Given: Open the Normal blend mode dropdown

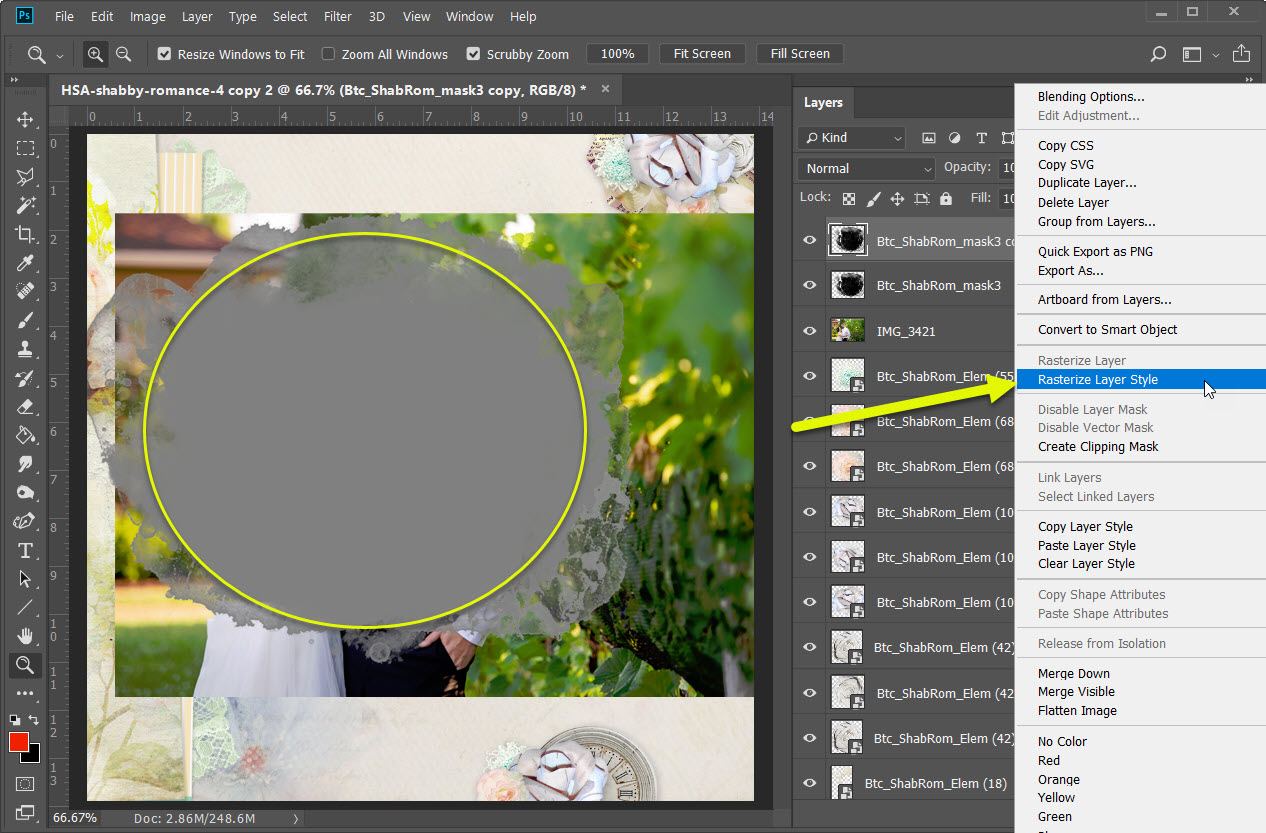Looking at the screenshot, I should (866, 168).
